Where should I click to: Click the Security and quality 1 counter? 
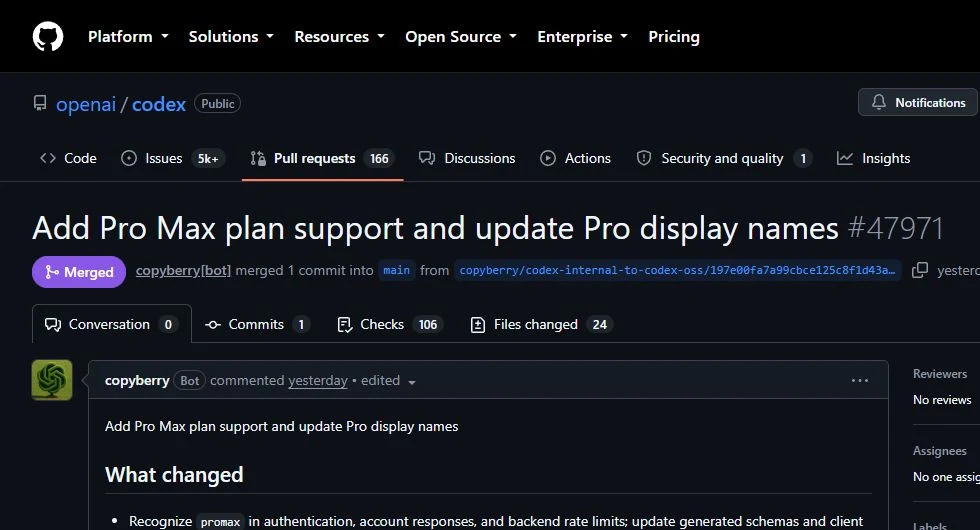[x=803, y=159]
